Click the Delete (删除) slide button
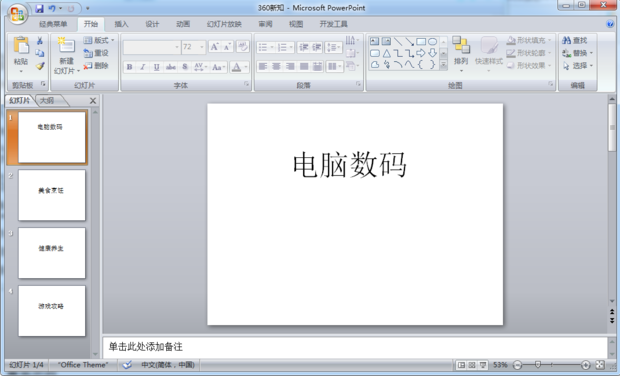This screenshot has height=376, width=620. [x=96, y=66]
